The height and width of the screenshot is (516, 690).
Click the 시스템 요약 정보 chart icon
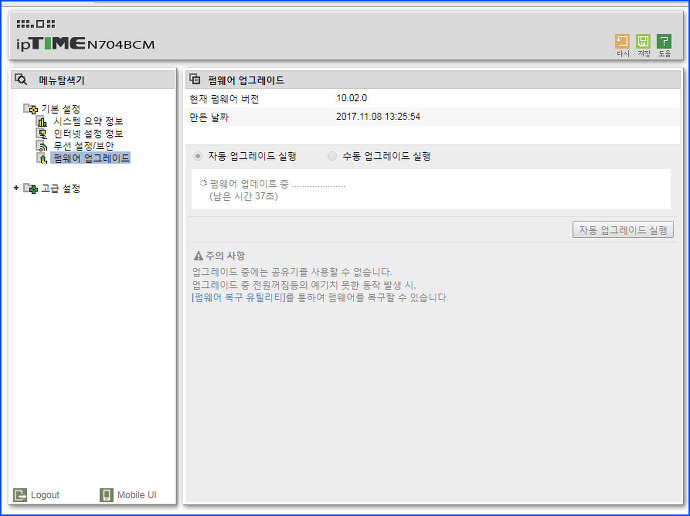tap(42, 121)
